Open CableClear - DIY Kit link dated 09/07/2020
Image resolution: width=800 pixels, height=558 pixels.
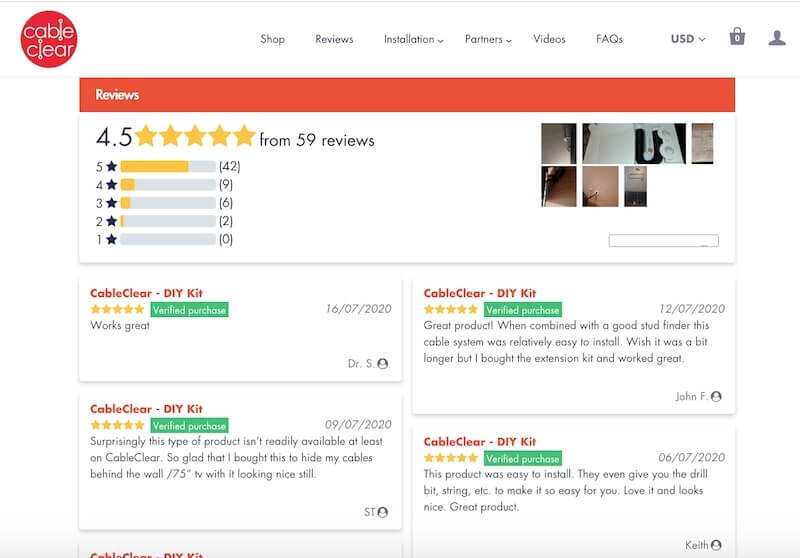pos(146,409)
